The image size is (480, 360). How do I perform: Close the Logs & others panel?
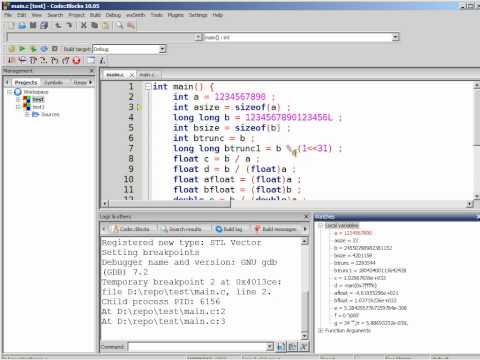click(307, 217)
